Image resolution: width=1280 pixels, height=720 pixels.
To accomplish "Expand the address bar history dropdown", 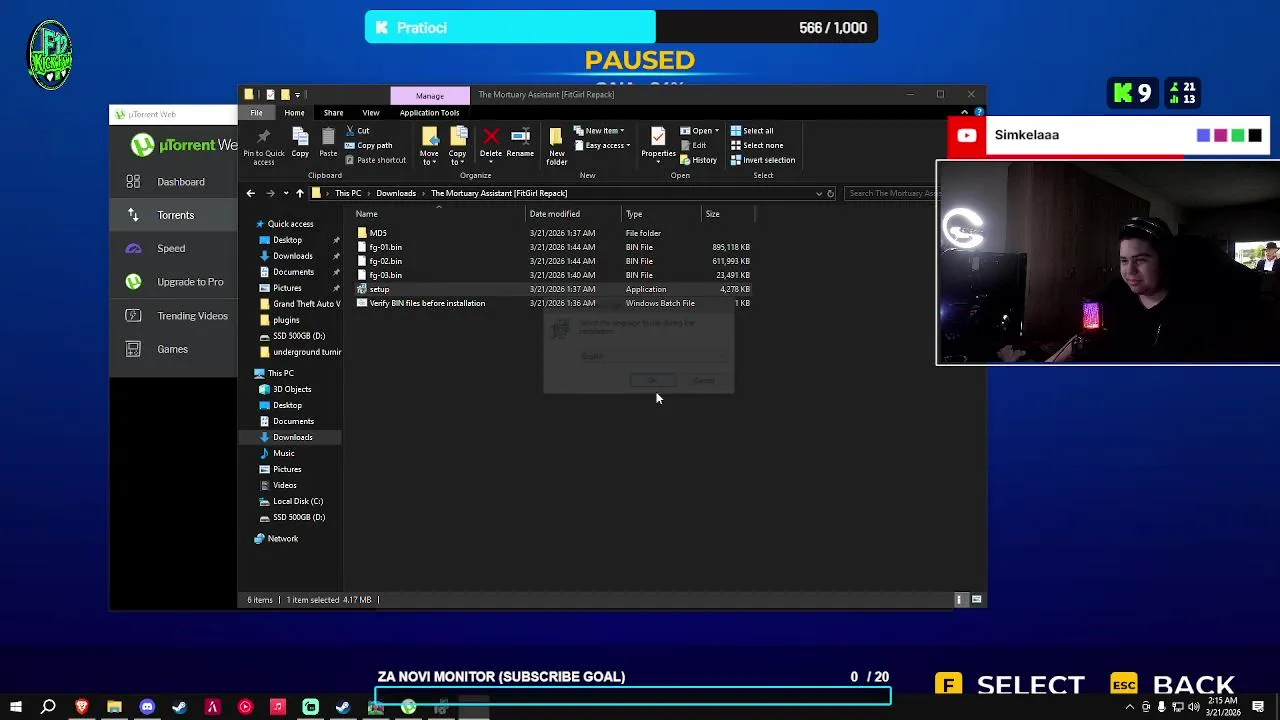I will coord(819,193).
